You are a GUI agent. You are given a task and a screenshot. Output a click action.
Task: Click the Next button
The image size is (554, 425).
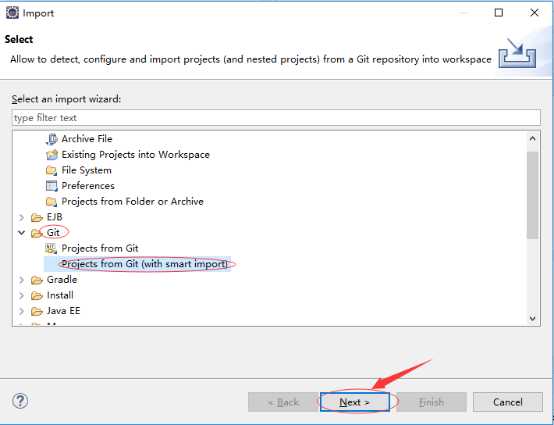pos(355,402)
